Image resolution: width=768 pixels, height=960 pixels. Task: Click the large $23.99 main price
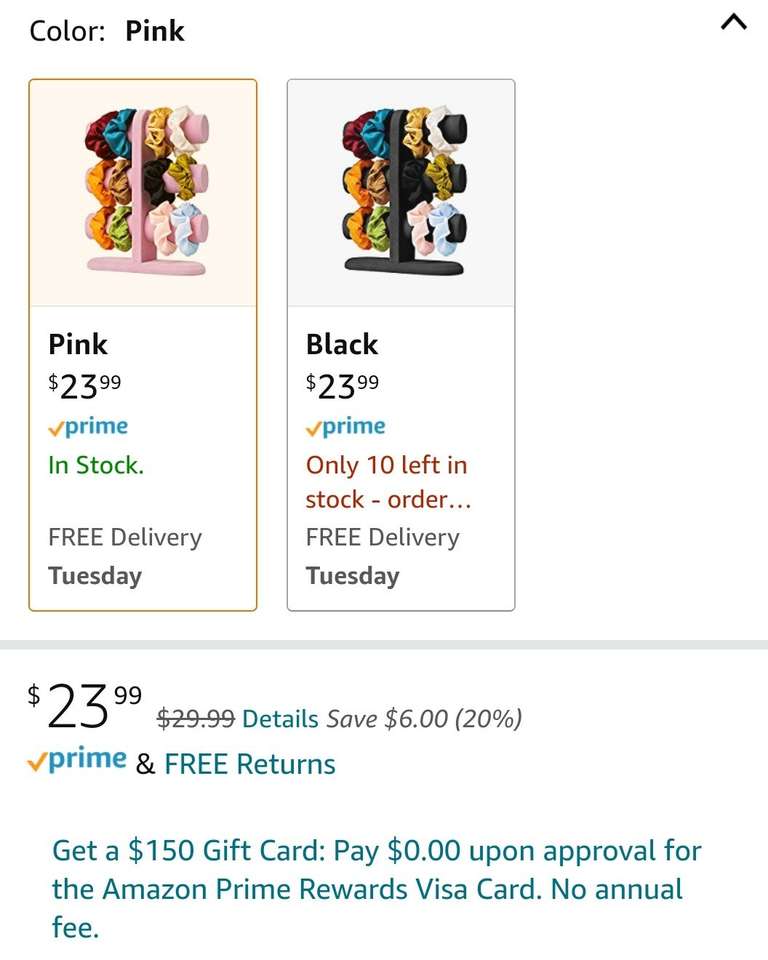[84, 704]
